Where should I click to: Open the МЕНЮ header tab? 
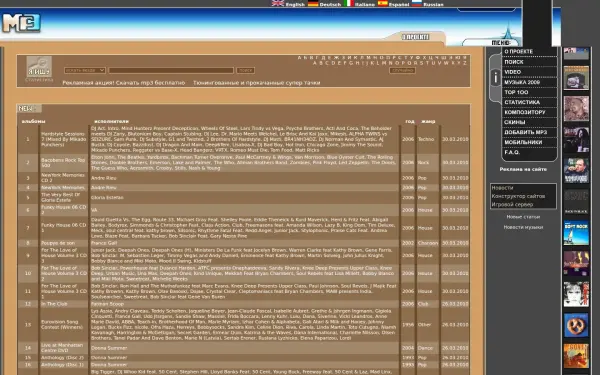tap(501, 42)
